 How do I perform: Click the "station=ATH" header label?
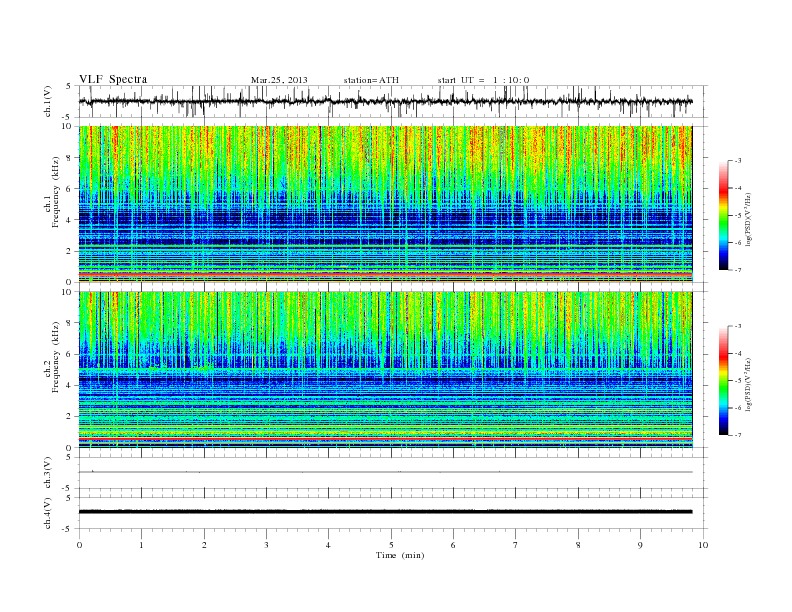pyautogui.click(x=371, y=80)
